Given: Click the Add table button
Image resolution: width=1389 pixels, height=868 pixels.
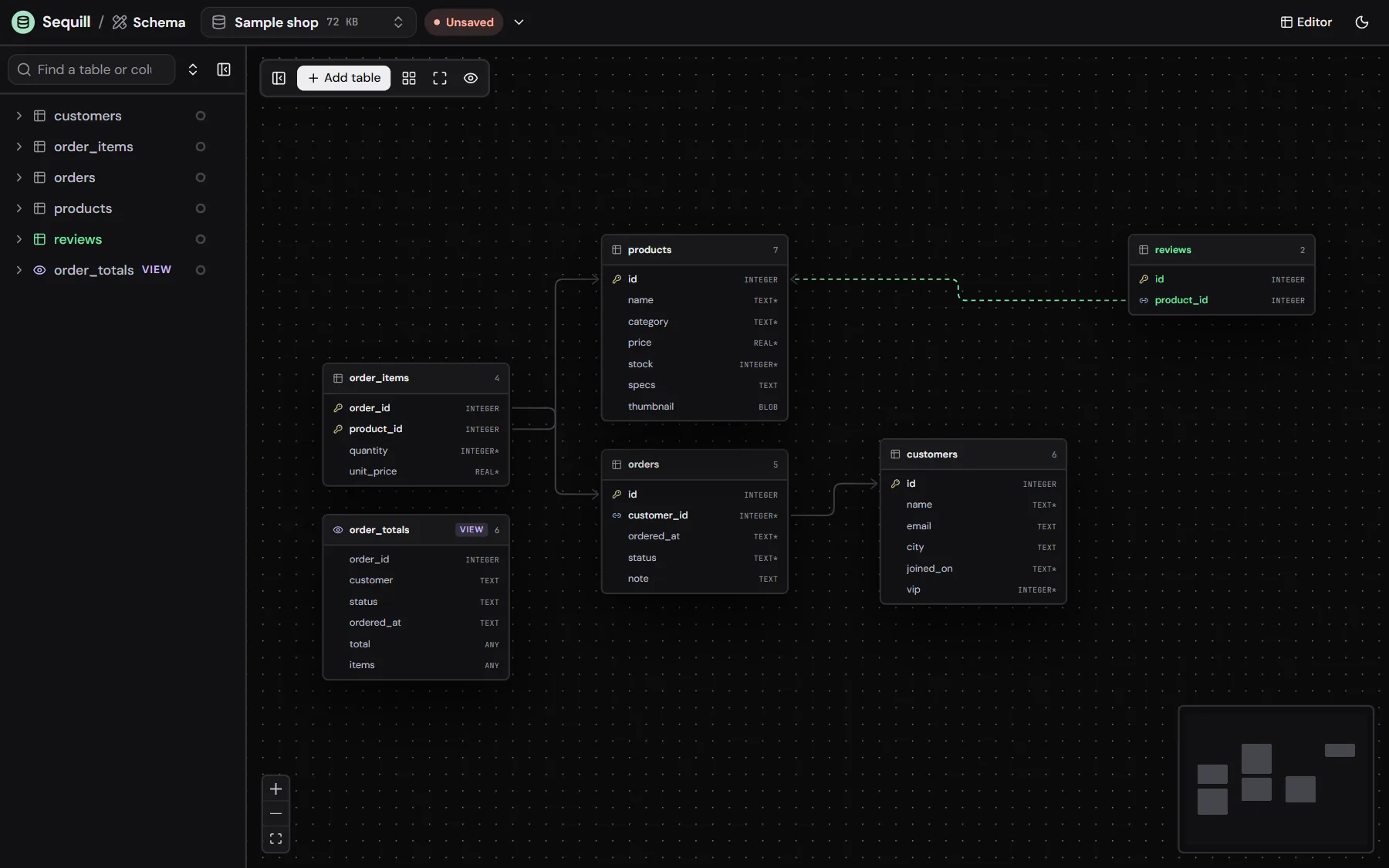Looking at the screenshot, I should point(344,78).
